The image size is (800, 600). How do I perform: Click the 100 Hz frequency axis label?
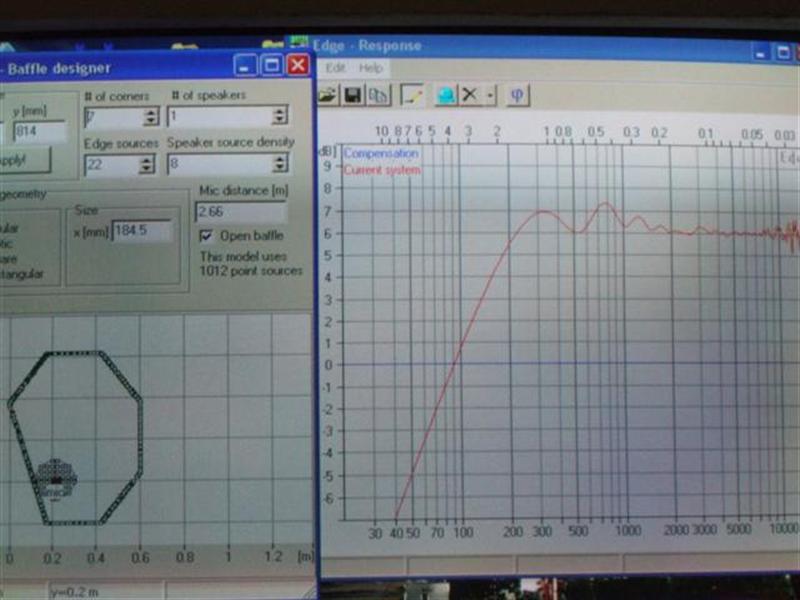coord(463,532)
